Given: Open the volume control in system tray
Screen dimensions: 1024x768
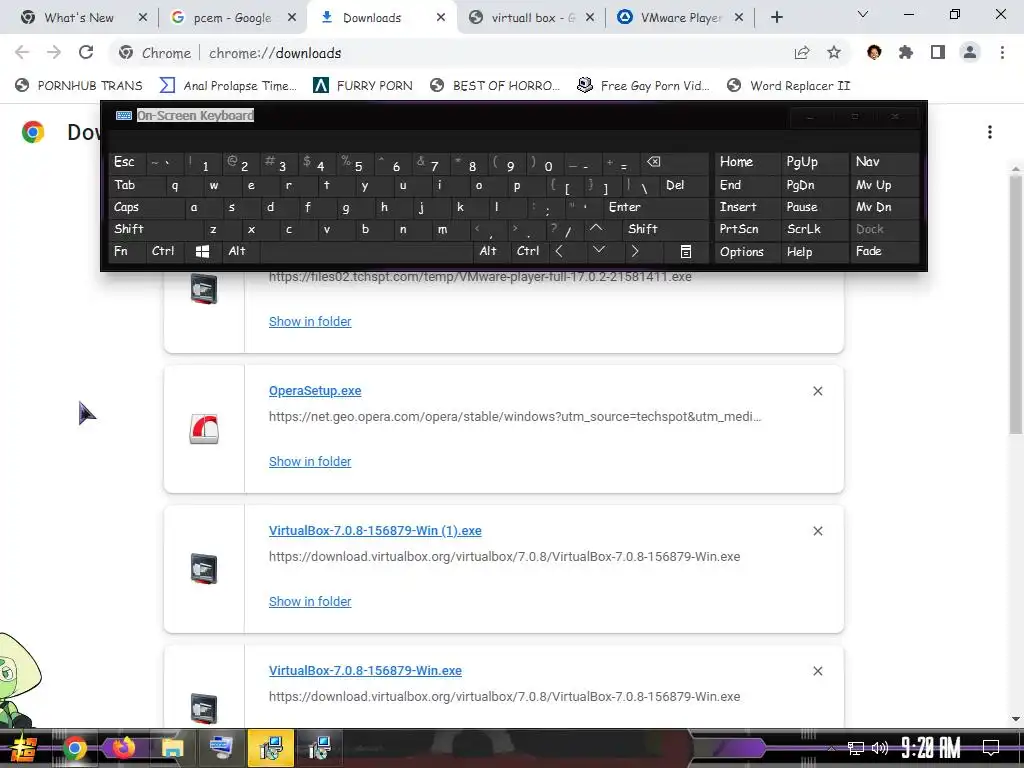Looking at the screenshot, I should (x=880, y=748).
